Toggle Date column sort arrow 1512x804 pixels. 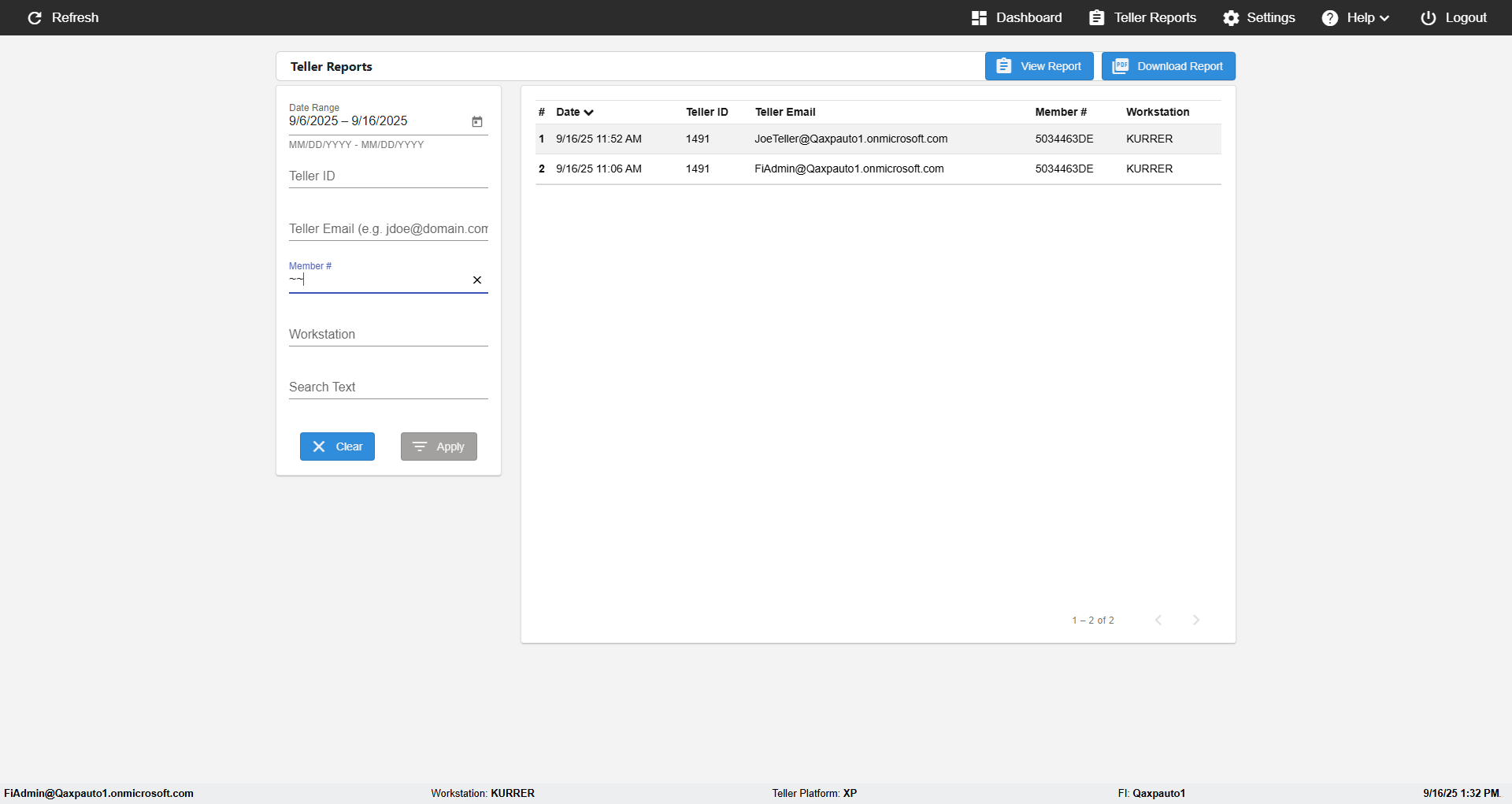point(588,113)
